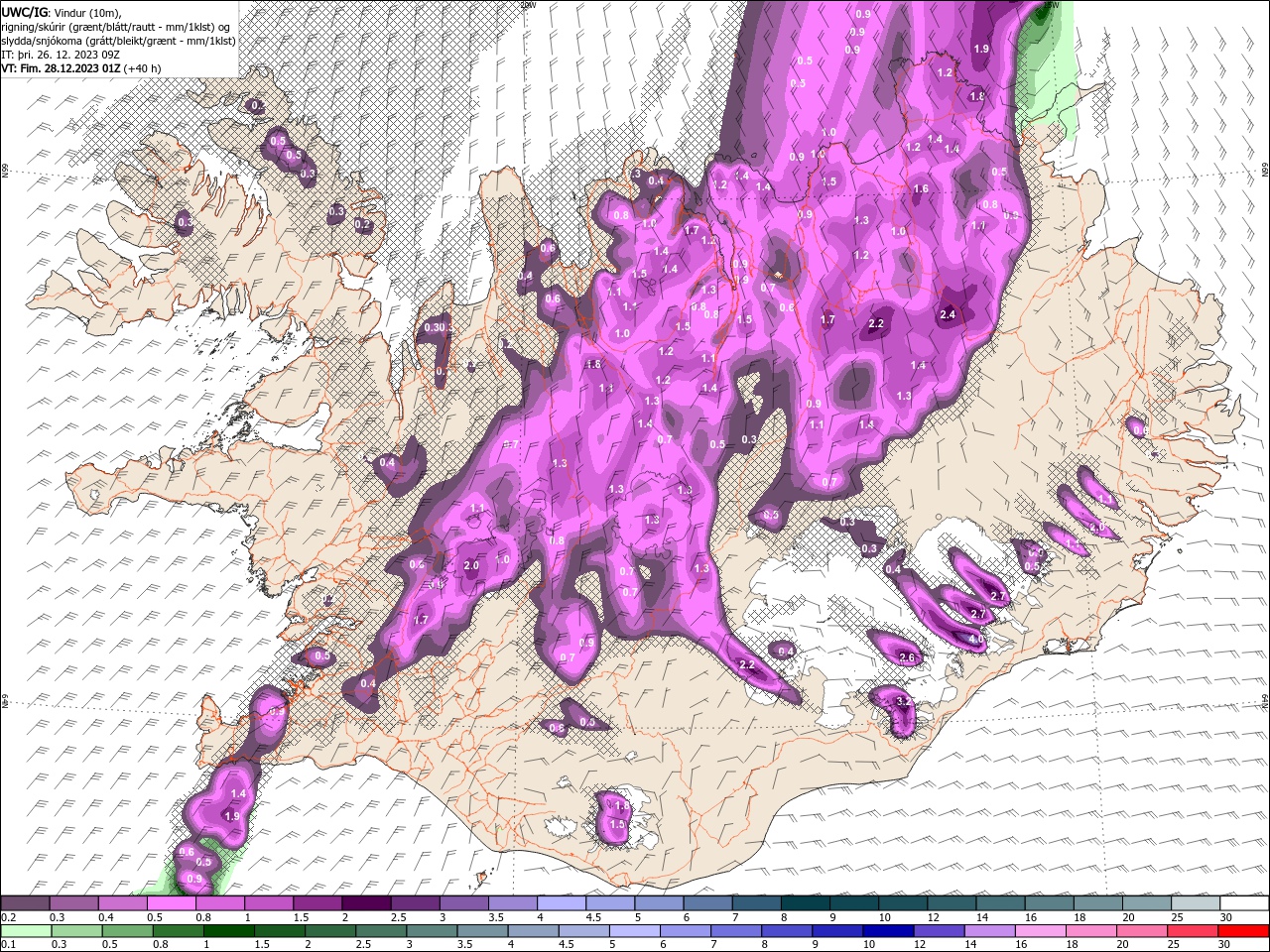The height and width of the screenshot is (952, 1270).
Task: Click the dark teal 8 swatch in the upper legend
Action: click(x=805, y=903)
